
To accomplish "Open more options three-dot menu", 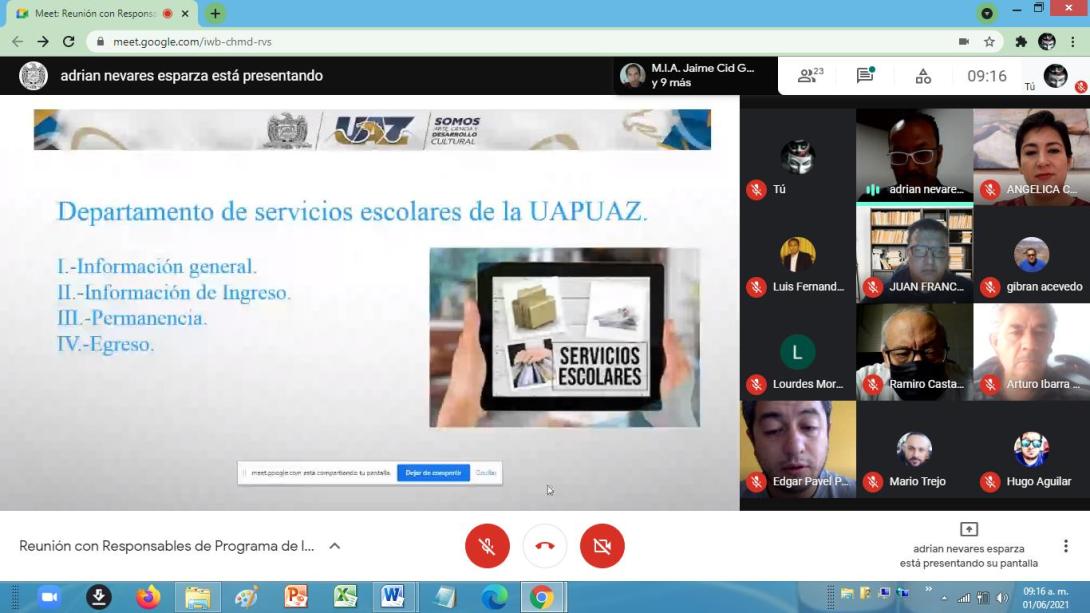I will (1065, 546).
